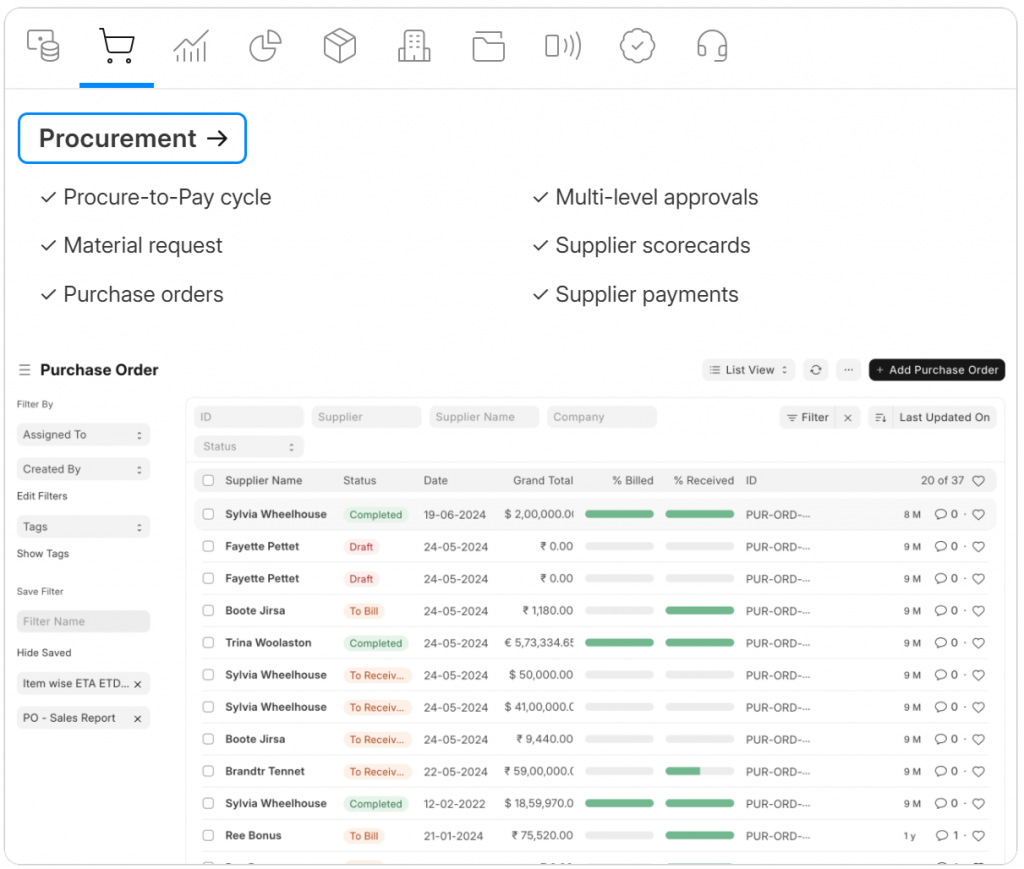Click % Billed progress bar for Sylvia Wheelhouse

pos(619,514)
